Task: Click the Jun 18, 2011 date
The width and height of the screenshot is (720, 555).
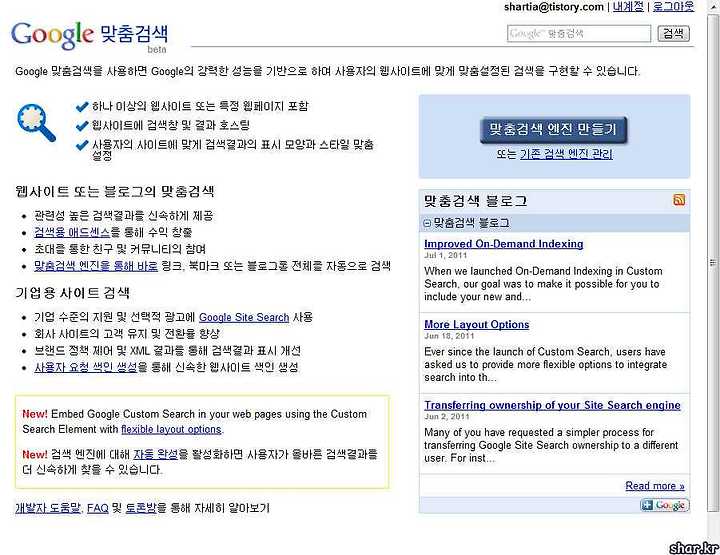Action: click(x=449, y=336)
